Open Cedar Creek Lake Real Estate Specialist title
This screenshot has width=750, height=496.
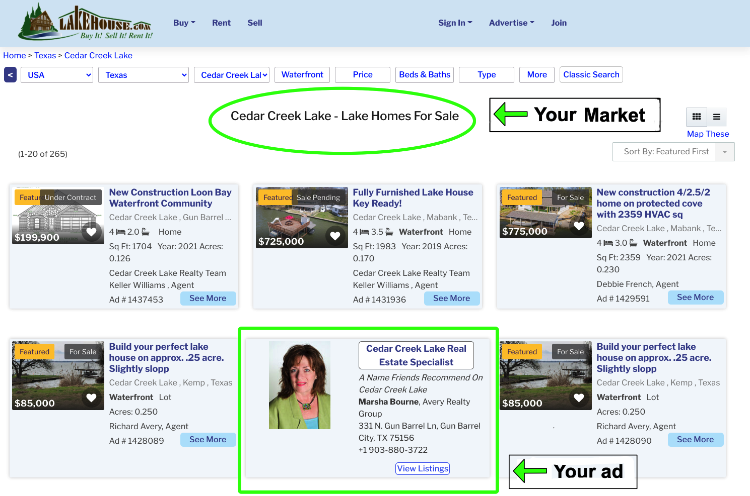point(416,355)
